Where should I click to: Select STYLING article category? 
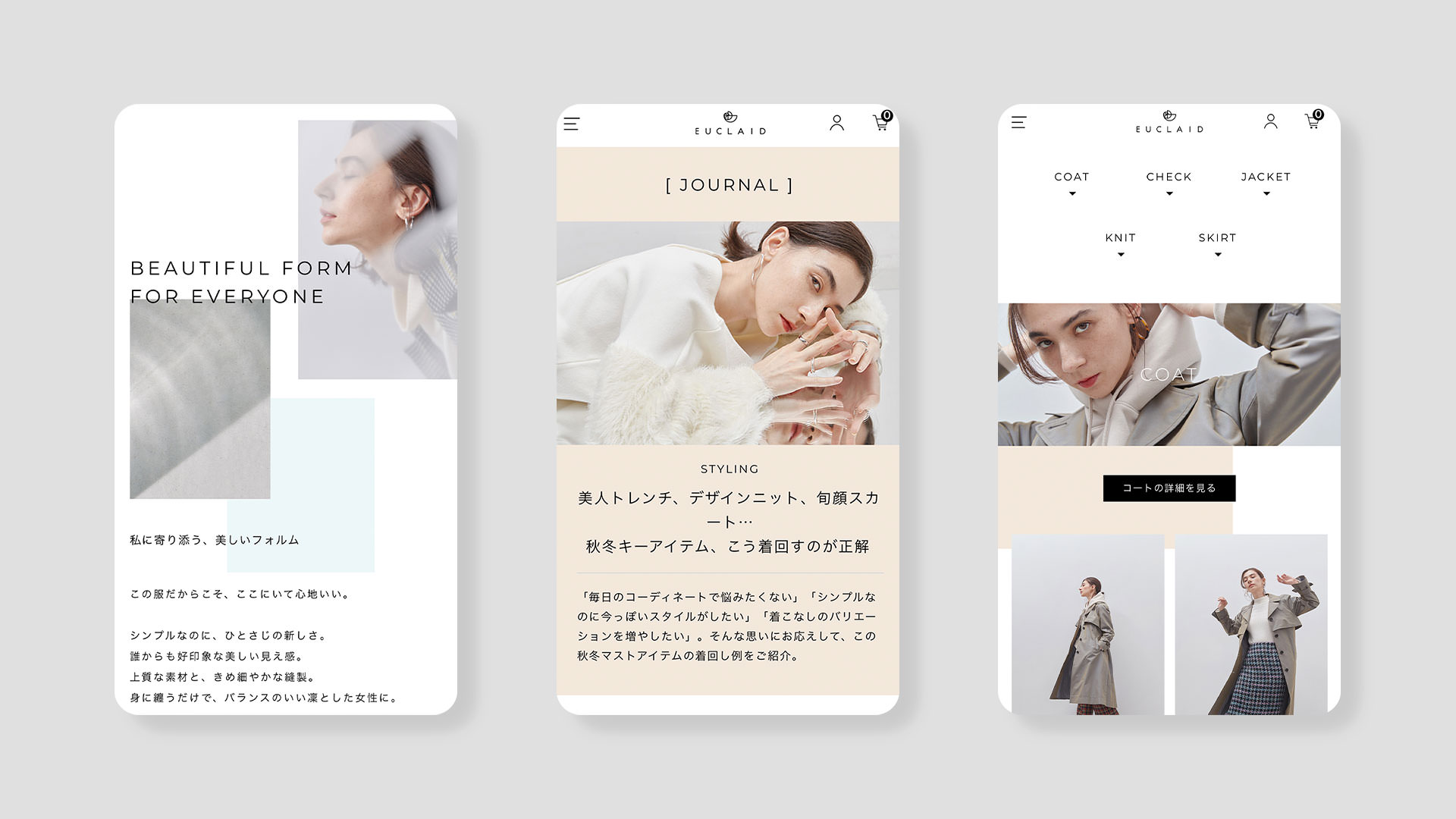pyautogui.click(x=729, y=468)
